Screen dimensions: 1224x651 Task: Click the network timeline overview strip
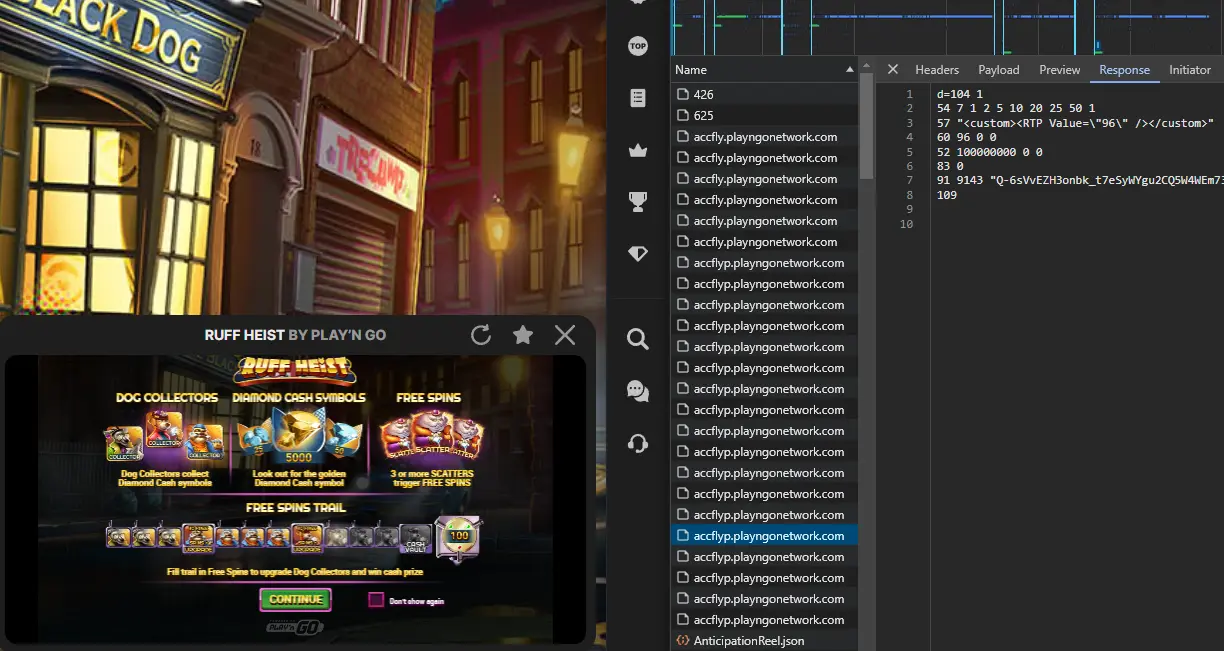click(947, 27)
